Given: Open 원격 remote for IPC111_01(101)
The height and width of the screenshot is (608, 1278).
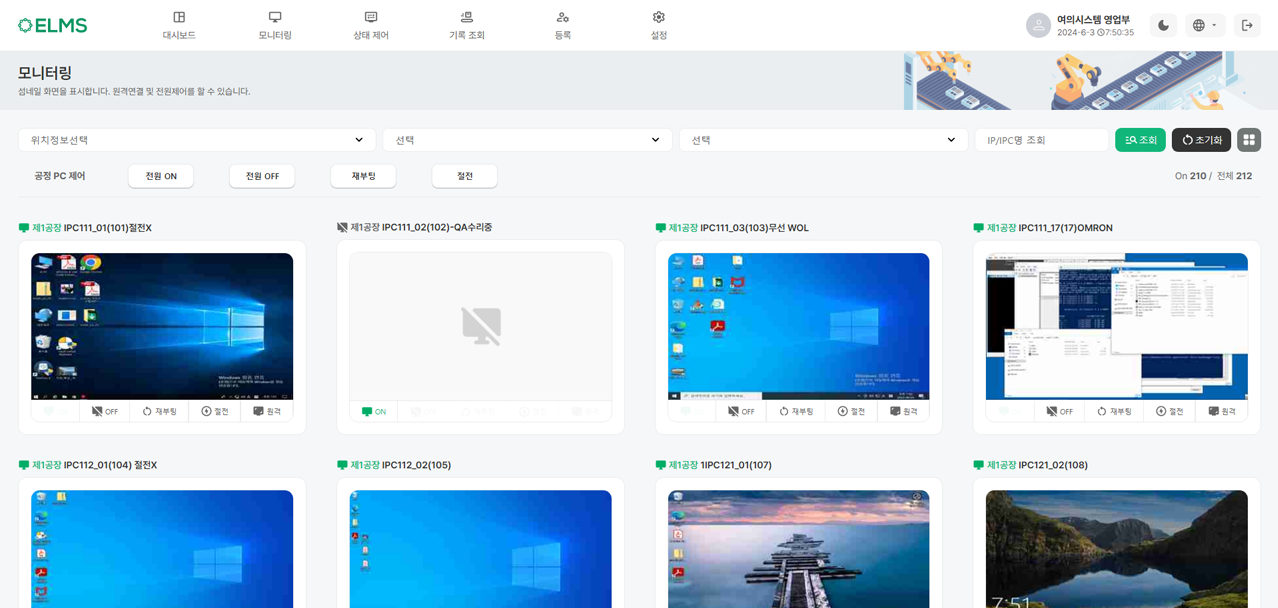Looking at the screenshot, I should (x=267, y=411).
